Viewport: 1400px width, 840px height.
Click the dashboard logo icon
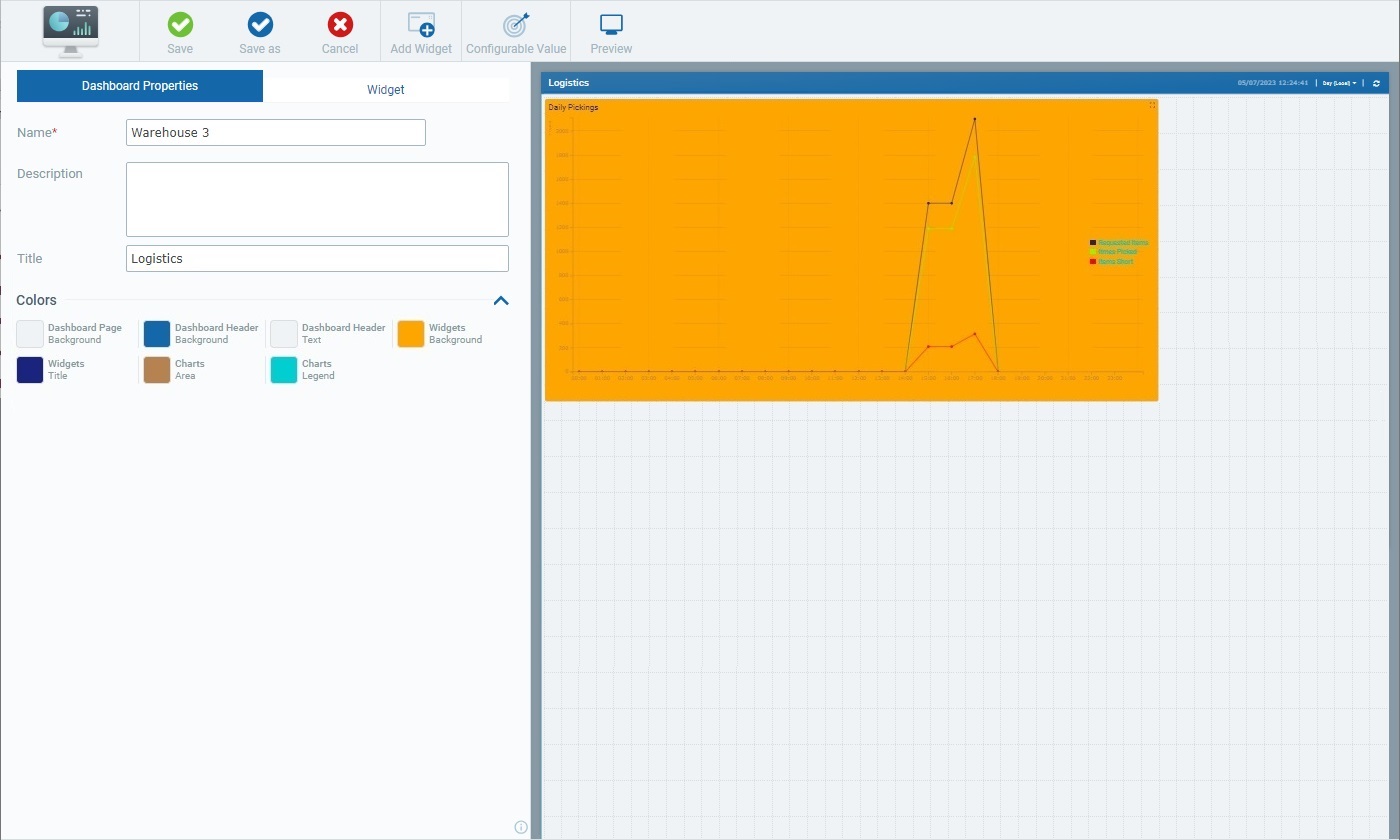[70, 30]
